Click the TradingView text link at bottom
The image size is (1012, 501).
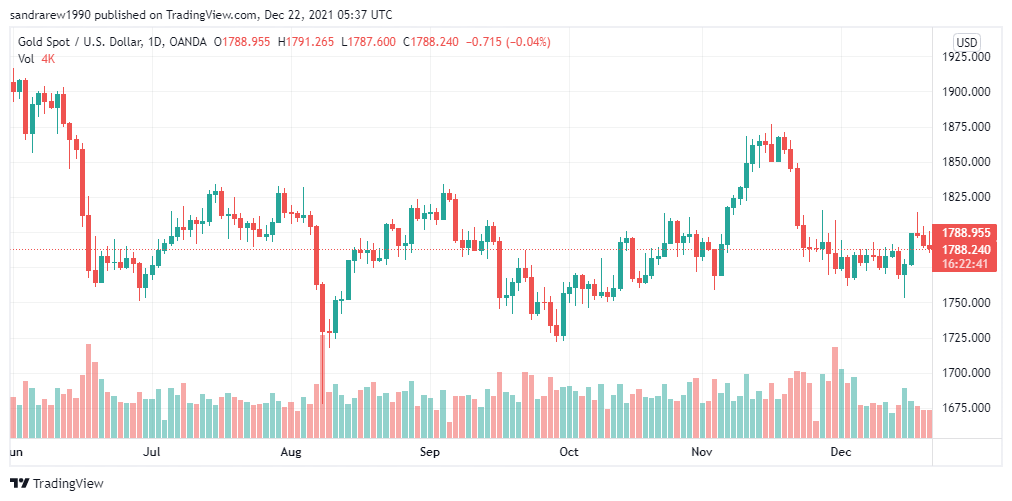pyautogui.click(x=68, y=484)
